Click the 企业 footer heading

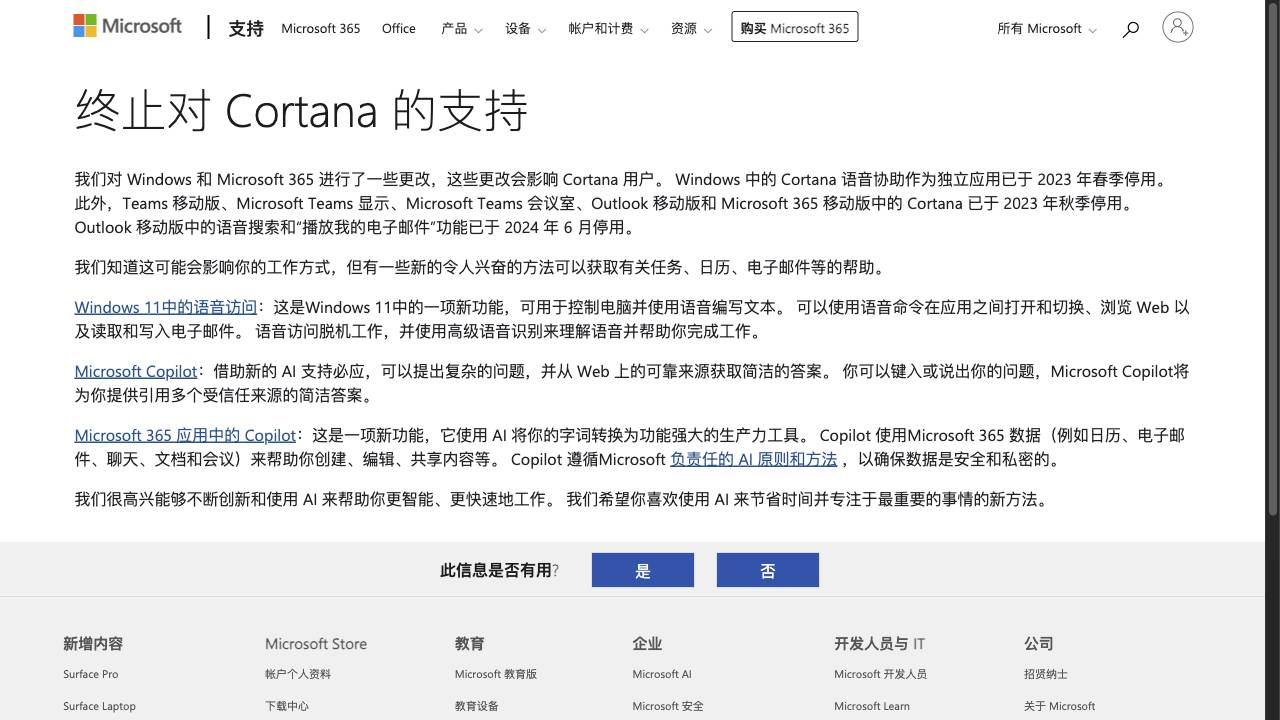click(x=647, y=644)
